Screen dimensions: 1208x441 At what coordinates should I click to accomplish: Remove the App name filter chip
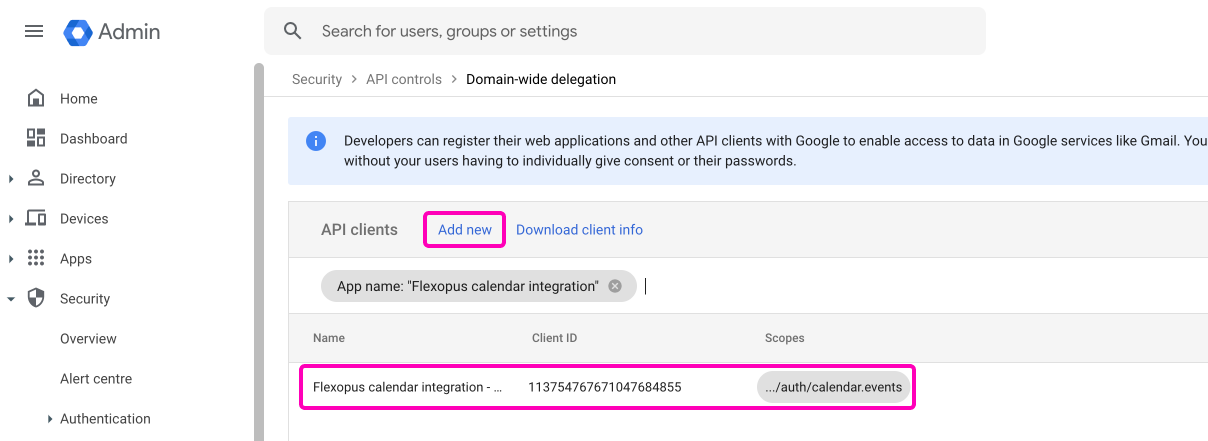pyautogui.click(x=615, y=286)
